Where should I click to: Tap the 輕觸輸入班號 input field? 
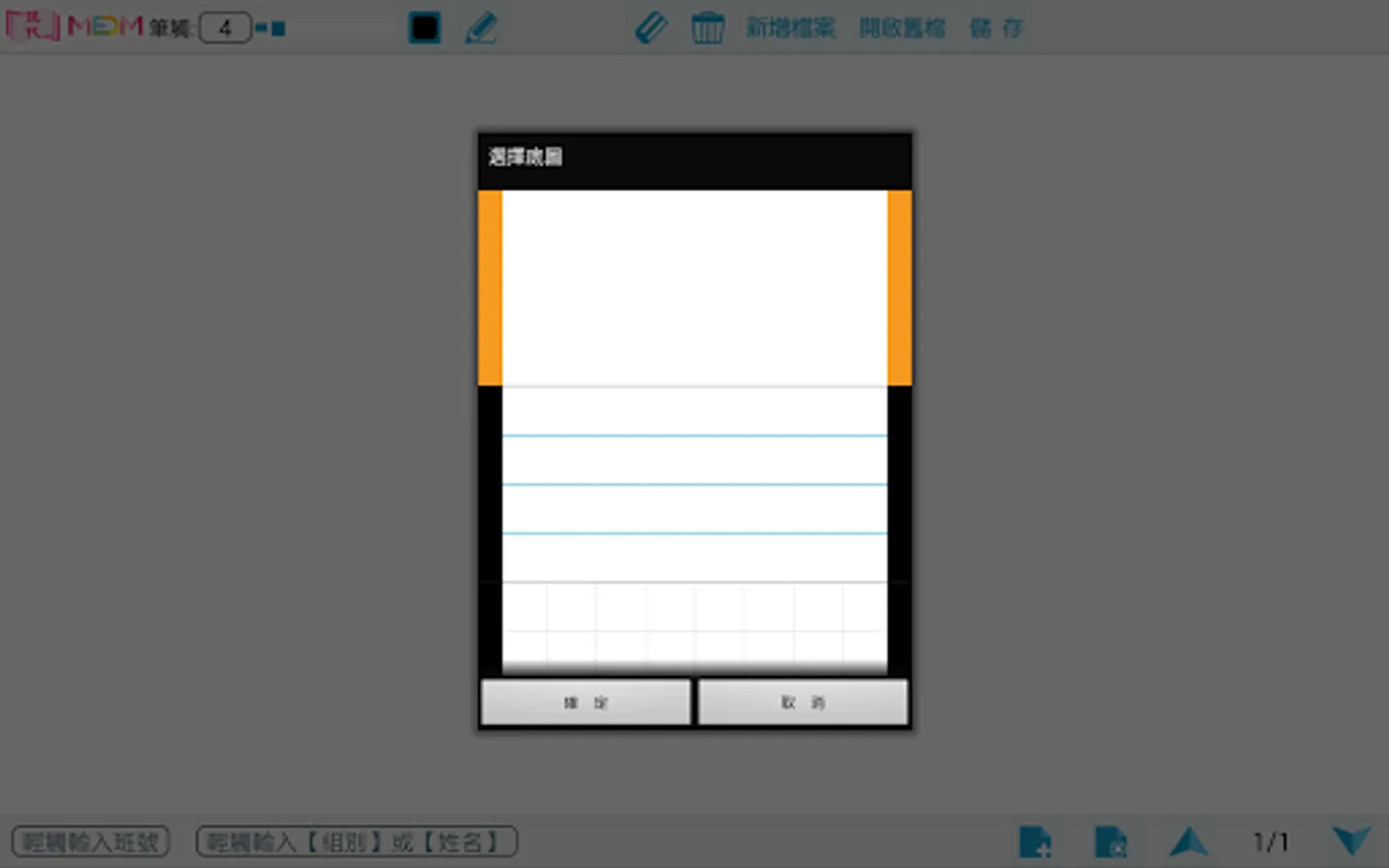91,841
